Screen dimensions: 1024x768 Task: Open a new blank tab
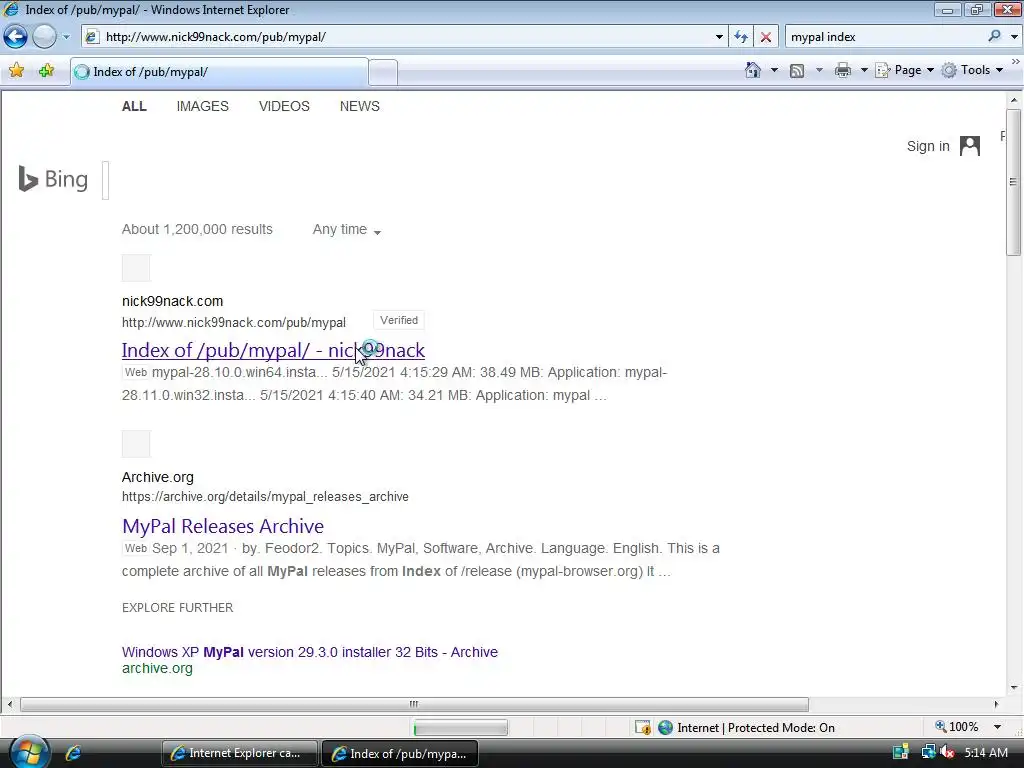383,72
